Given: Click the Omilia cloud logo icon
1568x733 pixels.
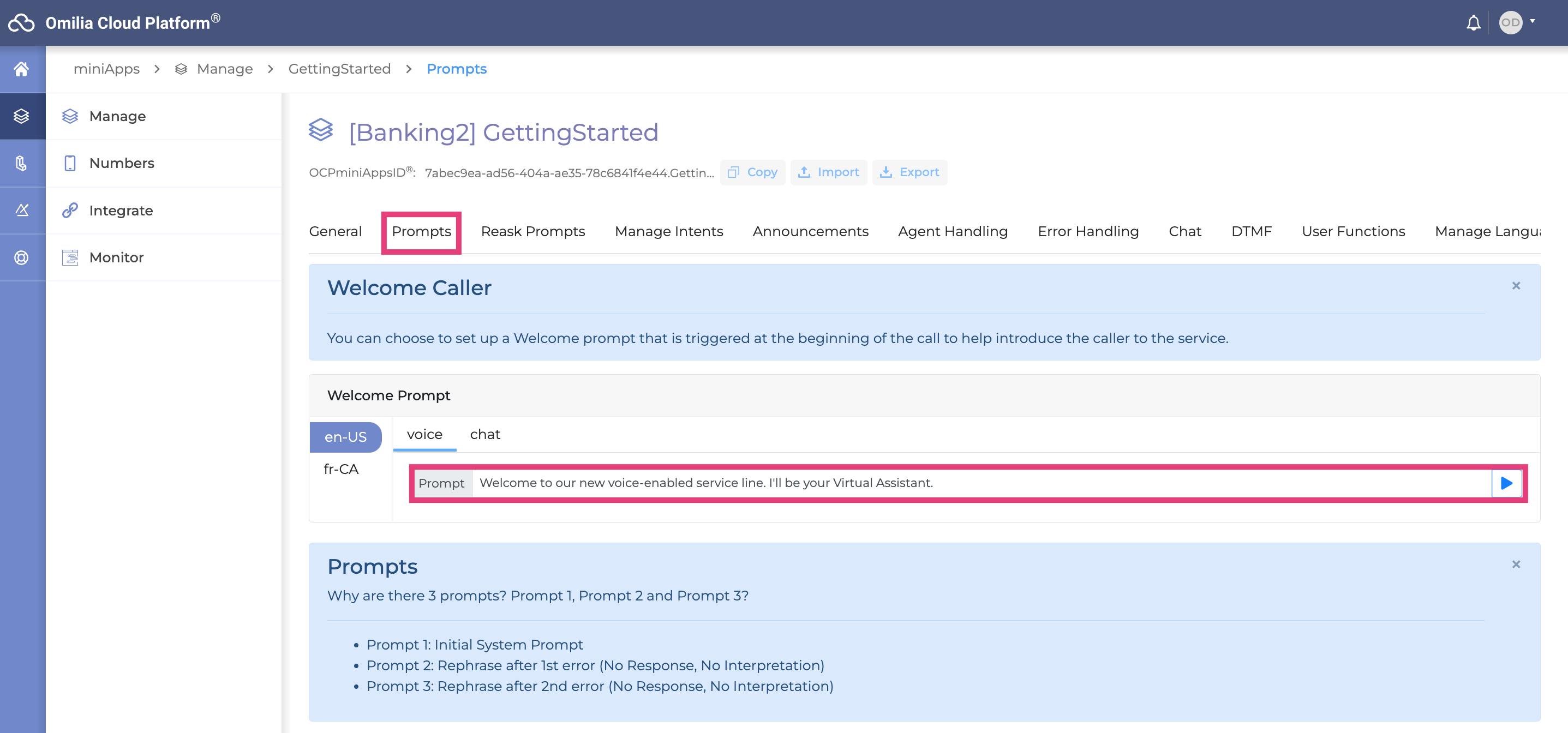Looking at the screenshot, I should click(x=21, y=22).
